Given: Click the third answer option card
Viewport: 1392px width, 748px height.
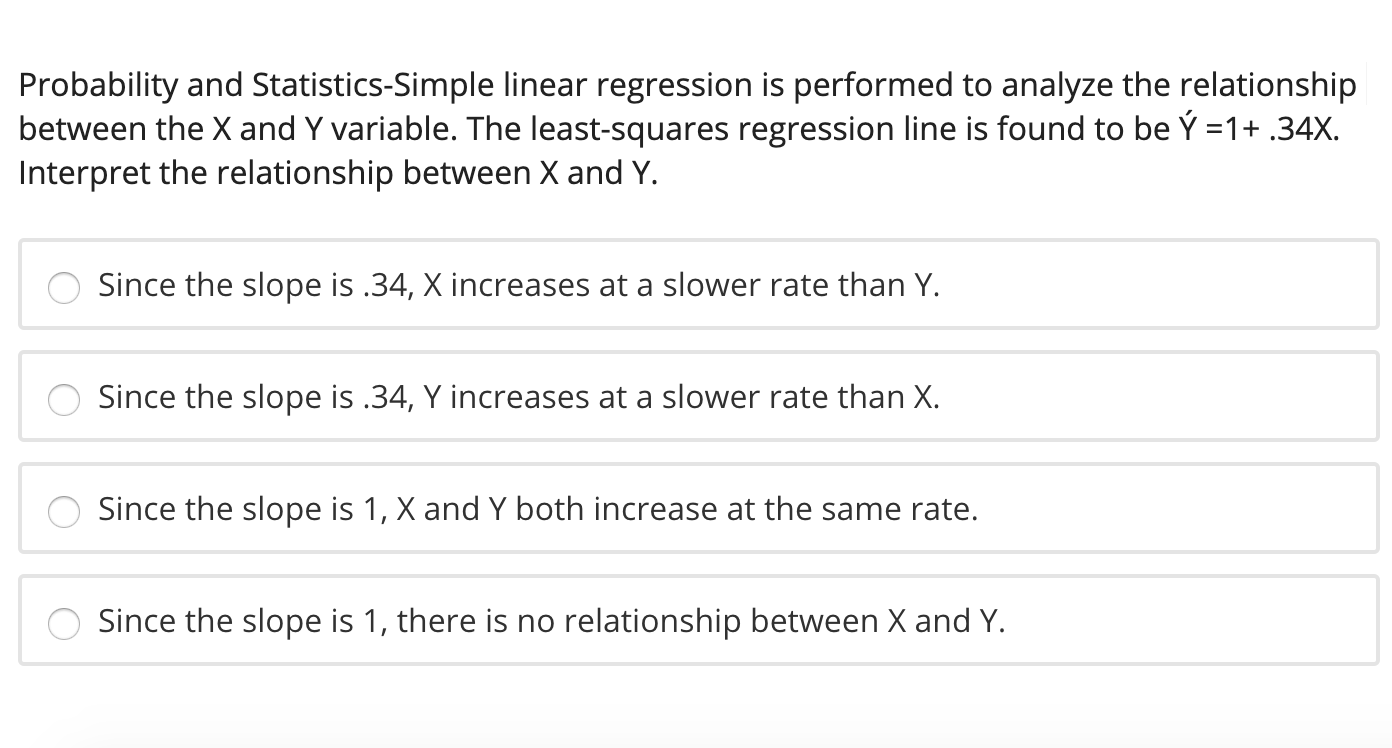Looking at the screenshot, I should pyautogui.click(x=697, y=508).
